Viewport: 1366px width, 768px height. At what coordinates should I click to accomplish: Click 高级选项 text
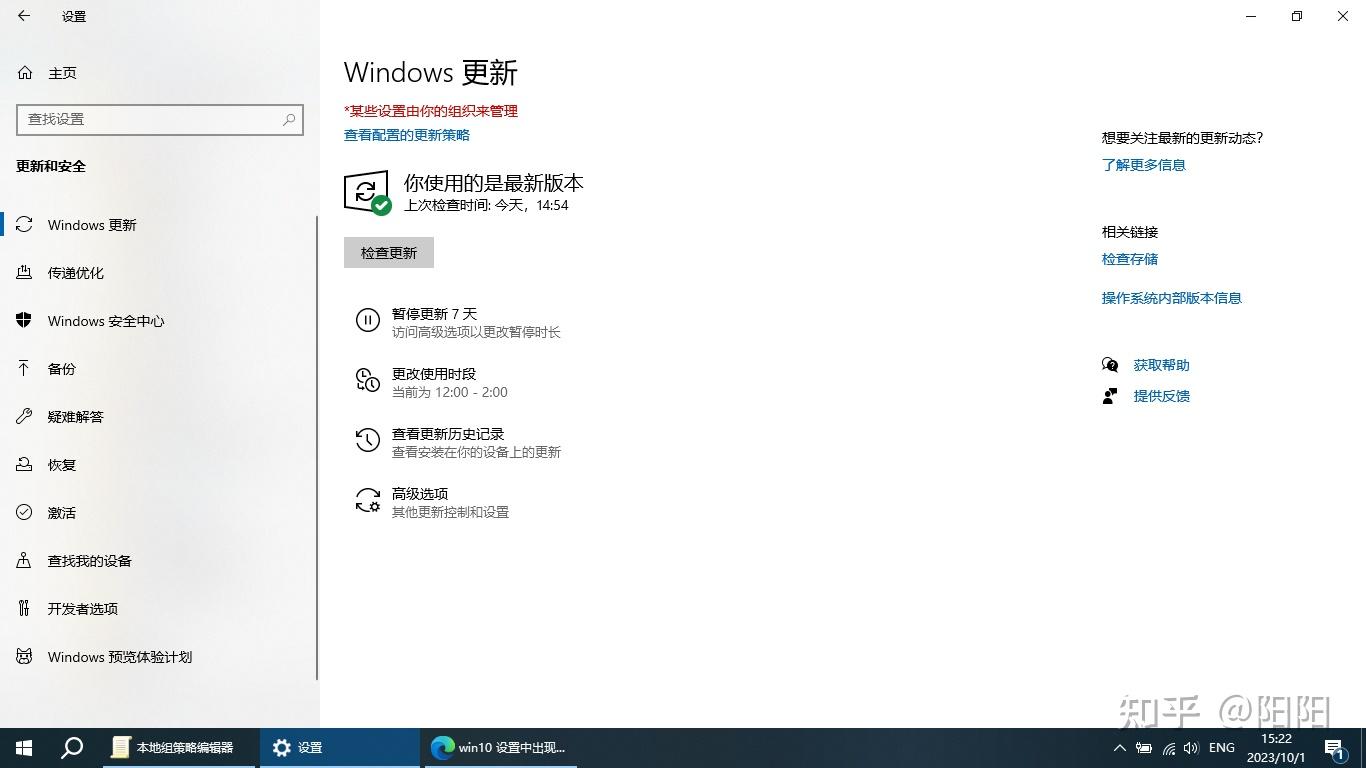pos(420,494)
